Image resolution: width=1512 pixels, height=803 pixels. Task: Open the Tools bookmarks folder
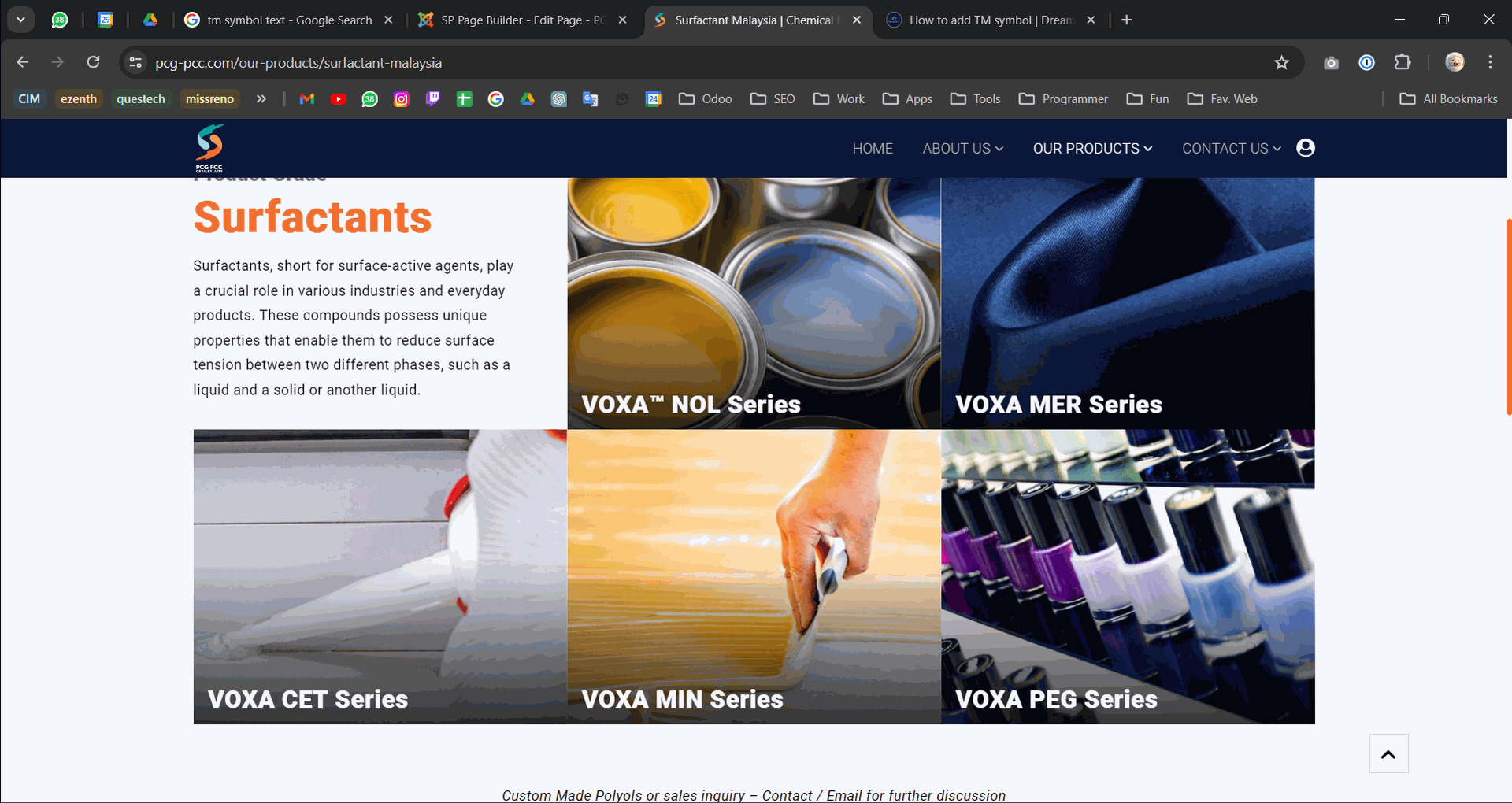(976, 98)
